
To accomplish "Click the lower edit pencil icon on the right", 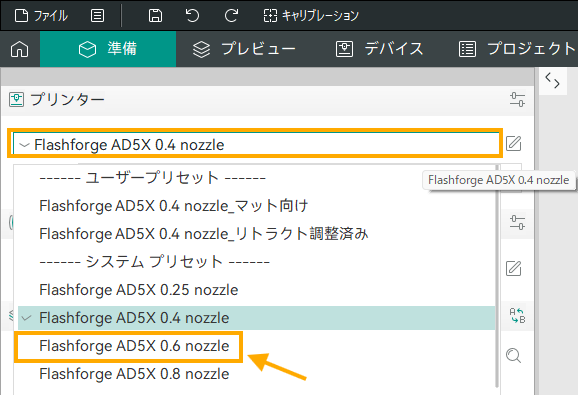I will [513, 268].
